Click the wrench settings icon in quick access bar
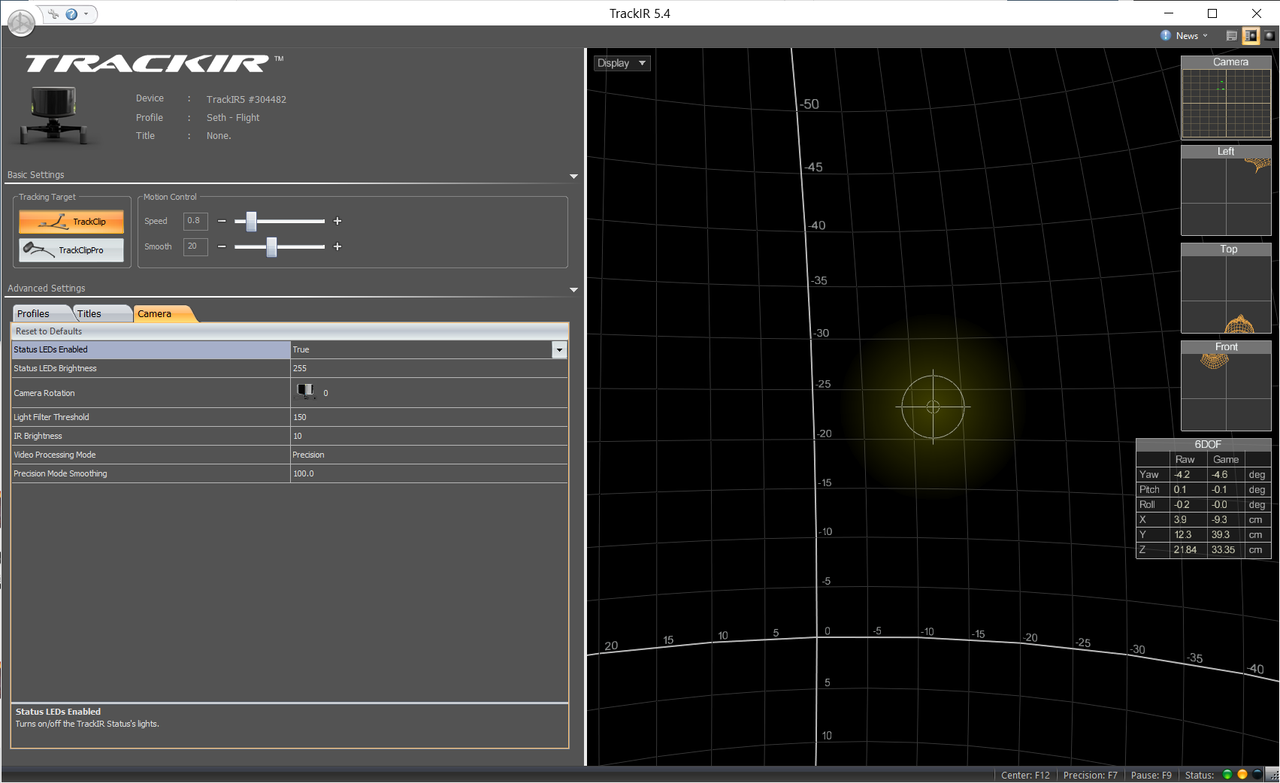 53,14
